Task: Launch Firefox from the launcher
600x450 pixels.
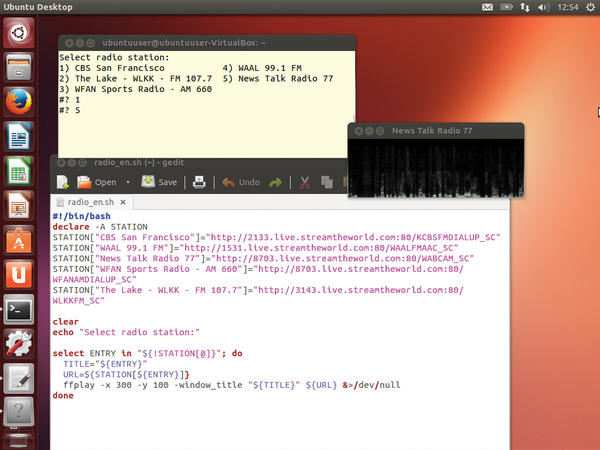Action: pyautogui.click(x=18, y=102)
